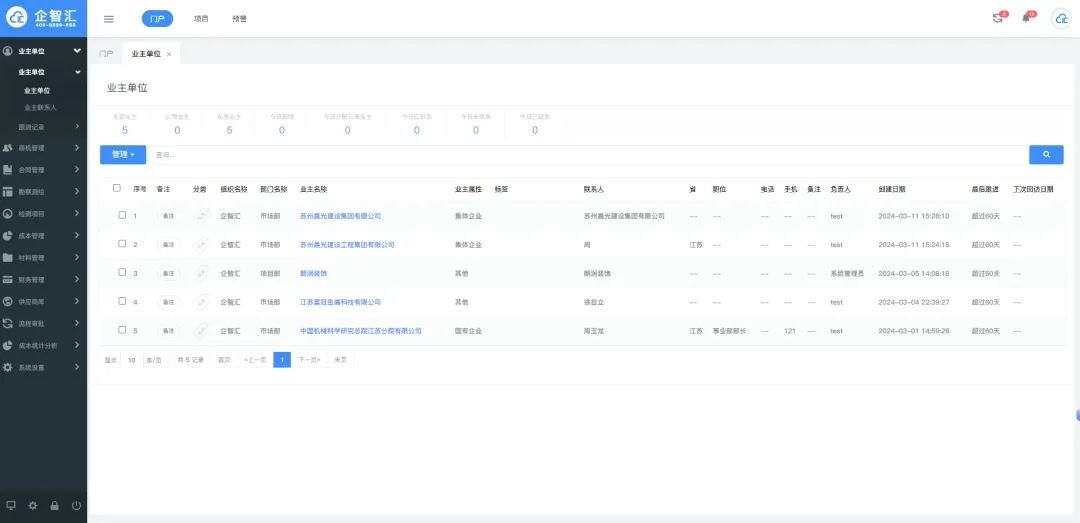Click the 首页 pagination button
Image resolution: width=1080 pixels, height=523 pixels.
(224, 360)
